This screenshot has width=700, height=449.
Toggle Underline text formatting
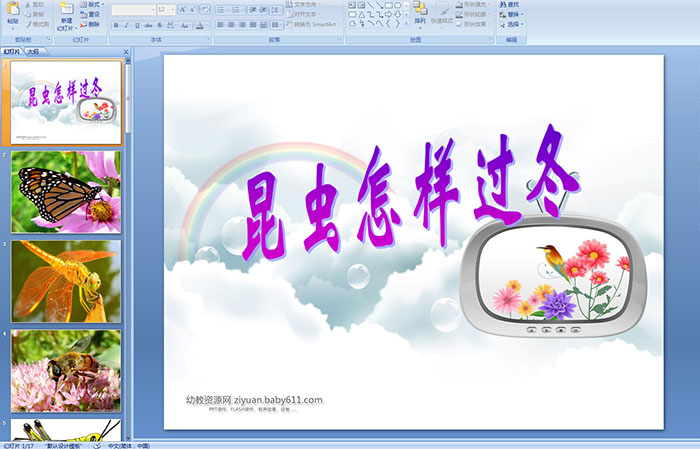pos(138,24)
